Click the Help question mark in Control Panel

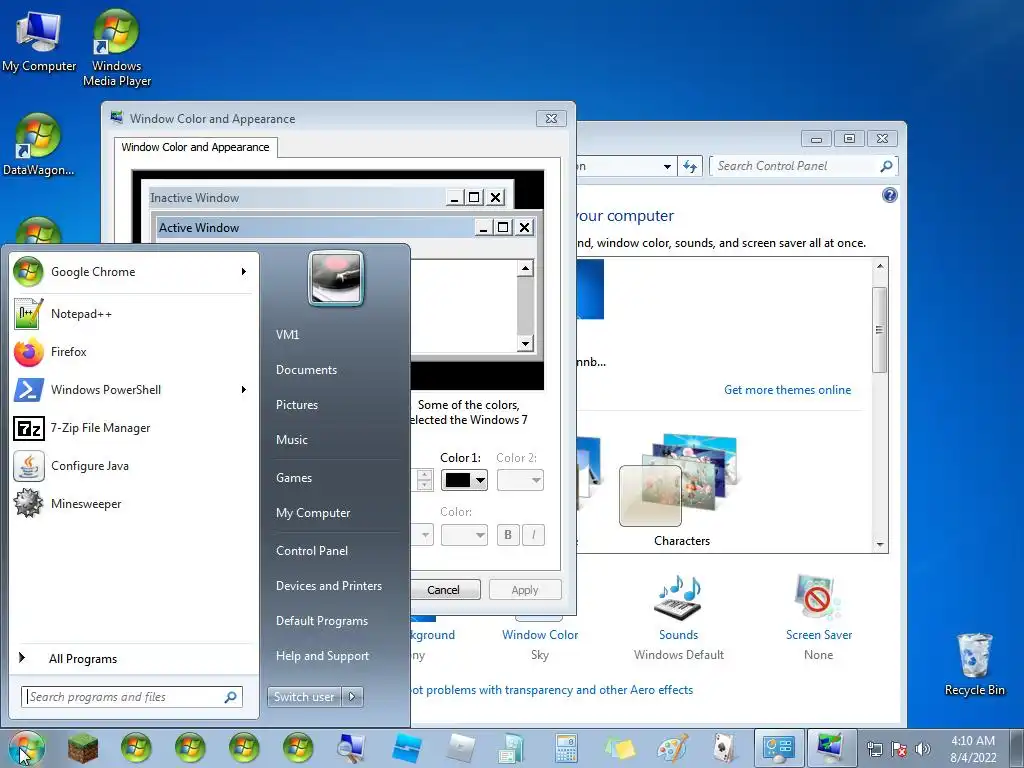[889, 195]
